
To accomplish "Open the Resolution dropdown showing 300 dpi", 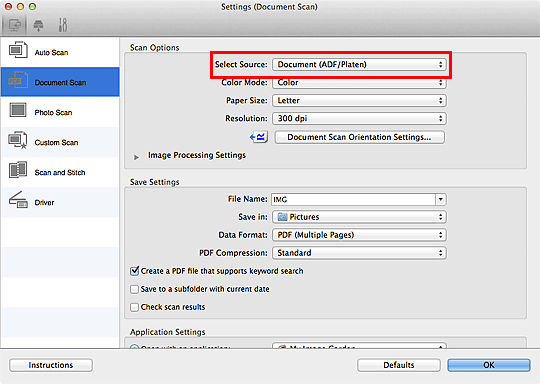I will click(359, 118).
